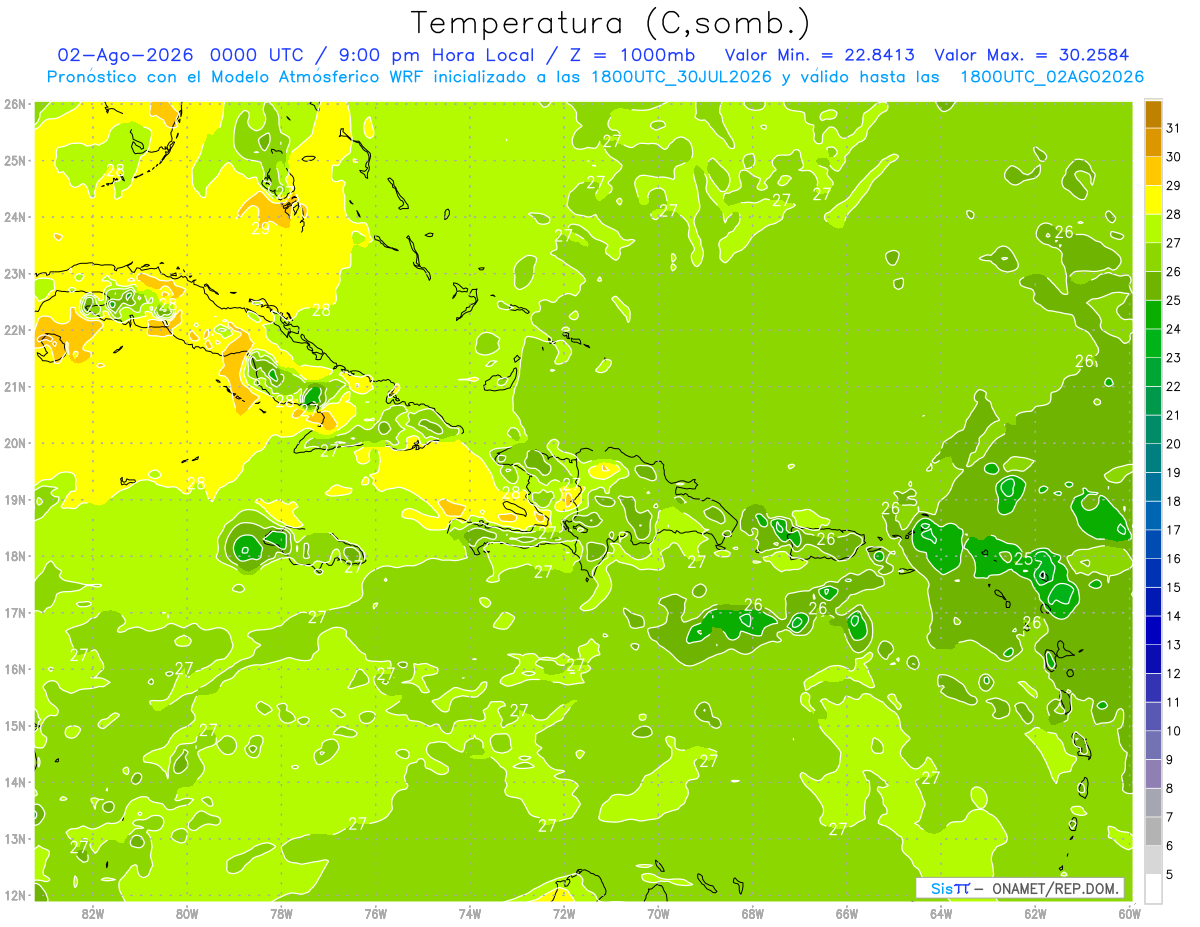Select legend color swatch between 9 and 10

(1153, 745)
